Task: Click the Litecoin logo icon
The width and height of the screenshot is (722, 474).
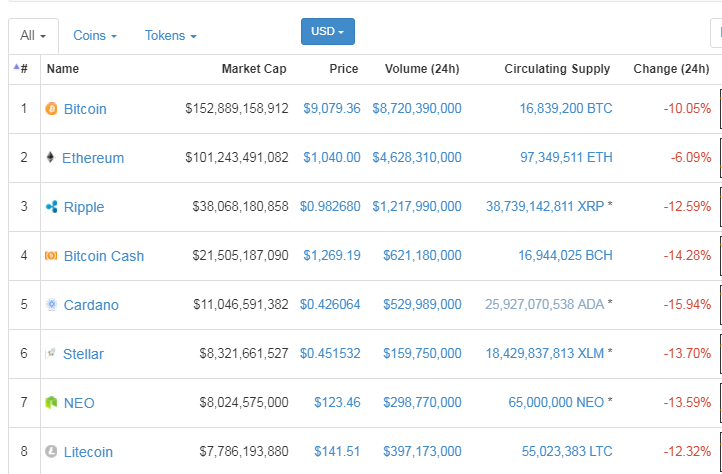Action: tap(52, 452)
